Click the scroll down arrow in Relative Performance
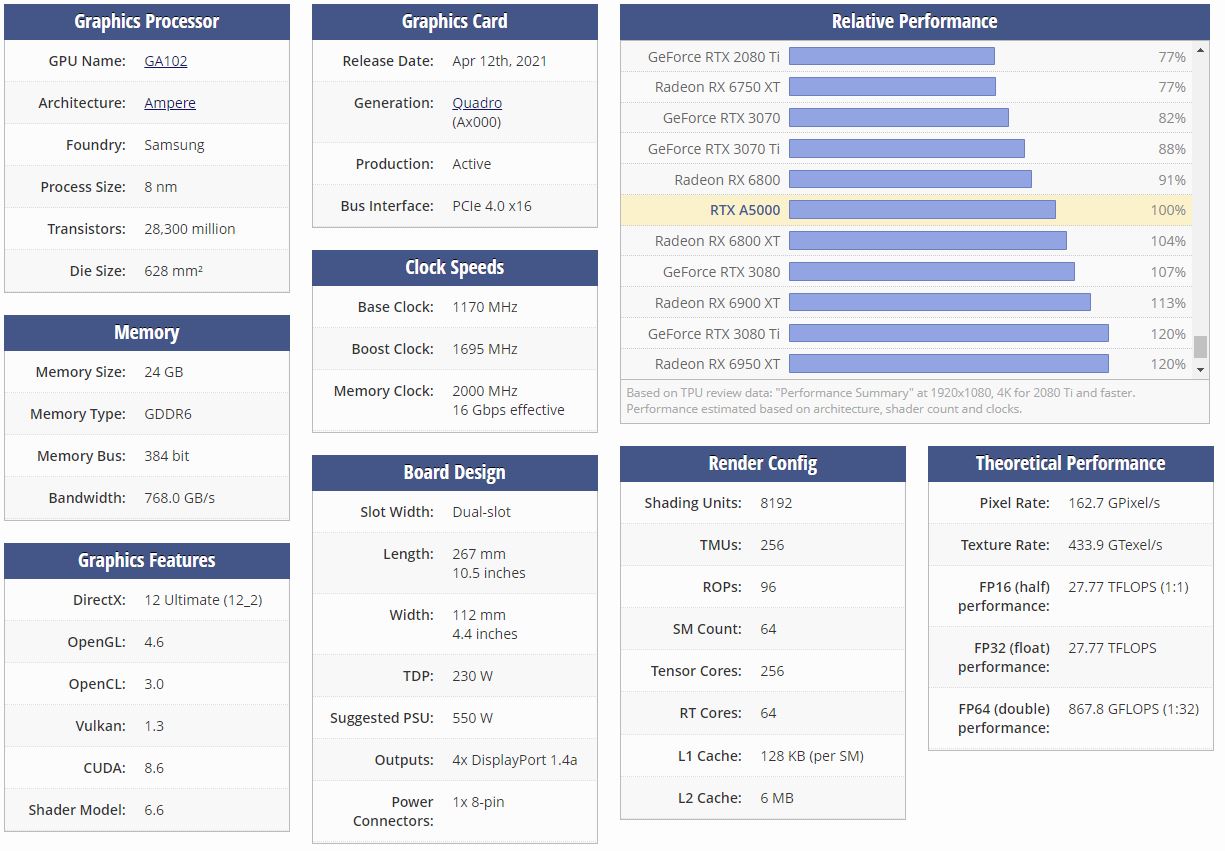 1201,370
